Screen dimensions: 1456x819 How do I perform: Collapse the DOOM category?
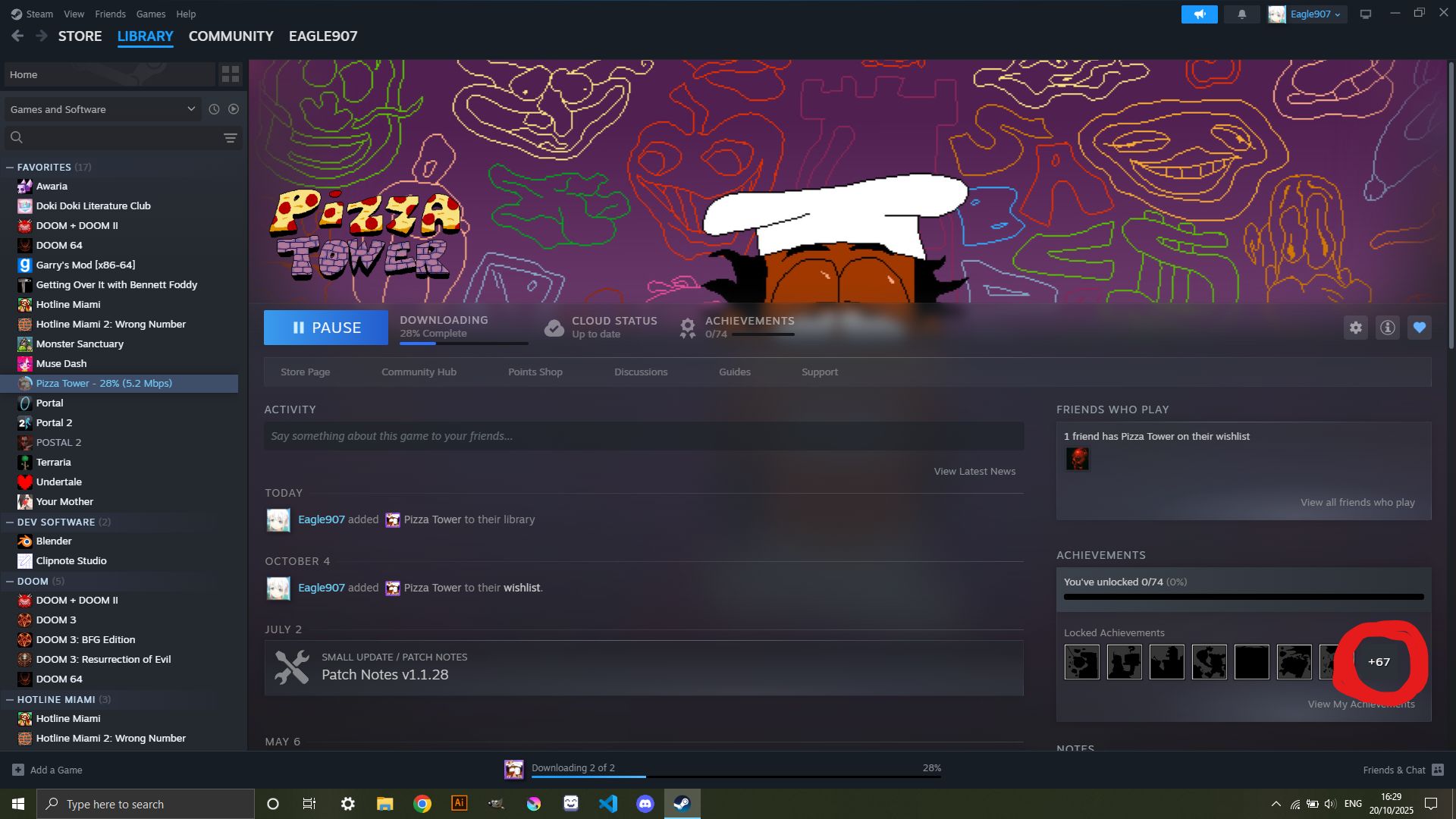pyautogui.click(x=10, y=581)
